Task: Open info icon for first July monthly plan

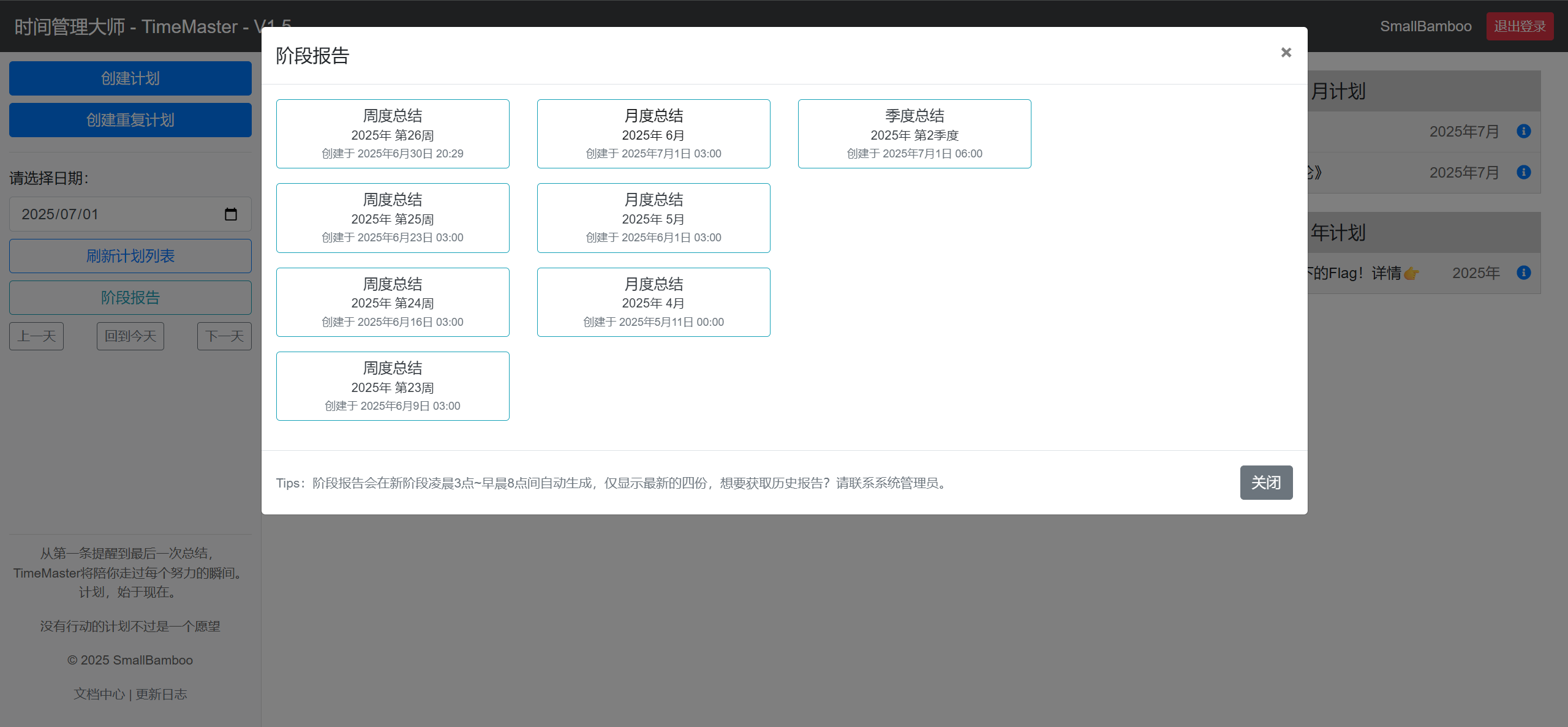Action: 1523,131
